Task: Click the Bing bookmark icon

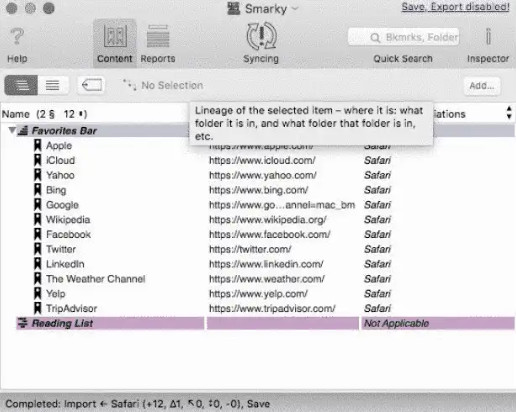Action: pyautogui.click(x=38, y=190)
